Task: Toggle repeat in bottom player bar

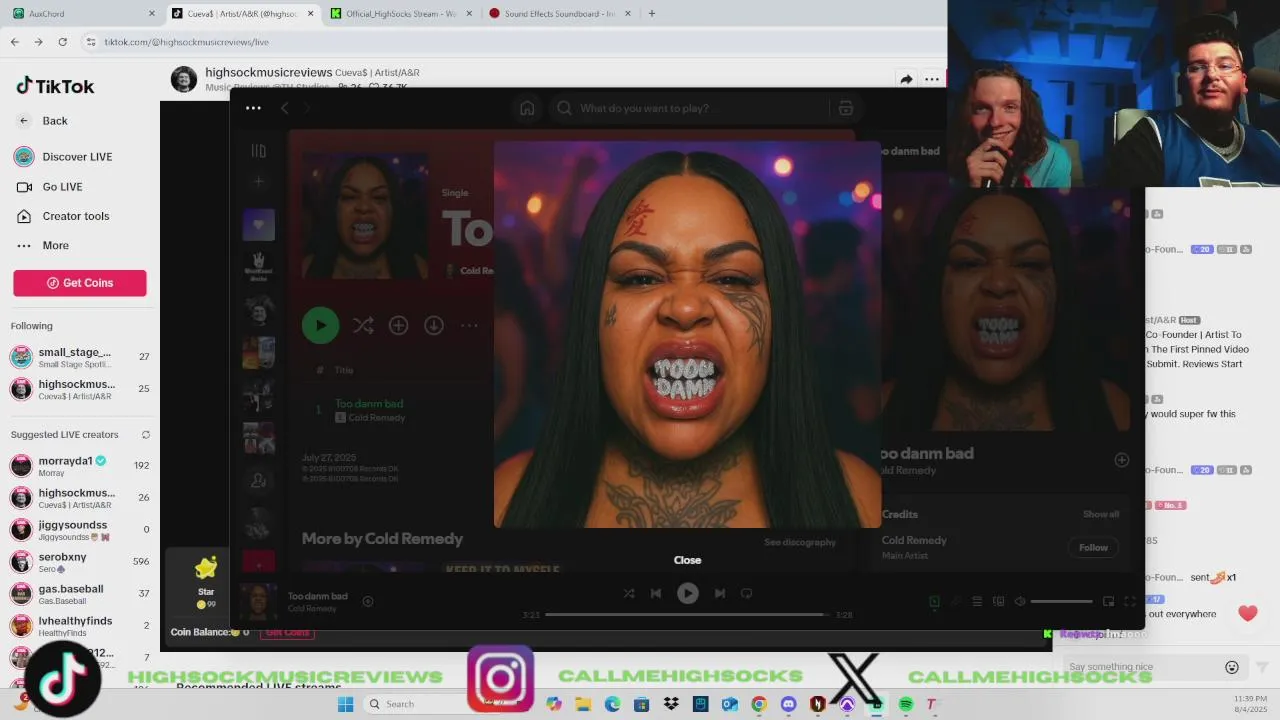Action: 746,593
